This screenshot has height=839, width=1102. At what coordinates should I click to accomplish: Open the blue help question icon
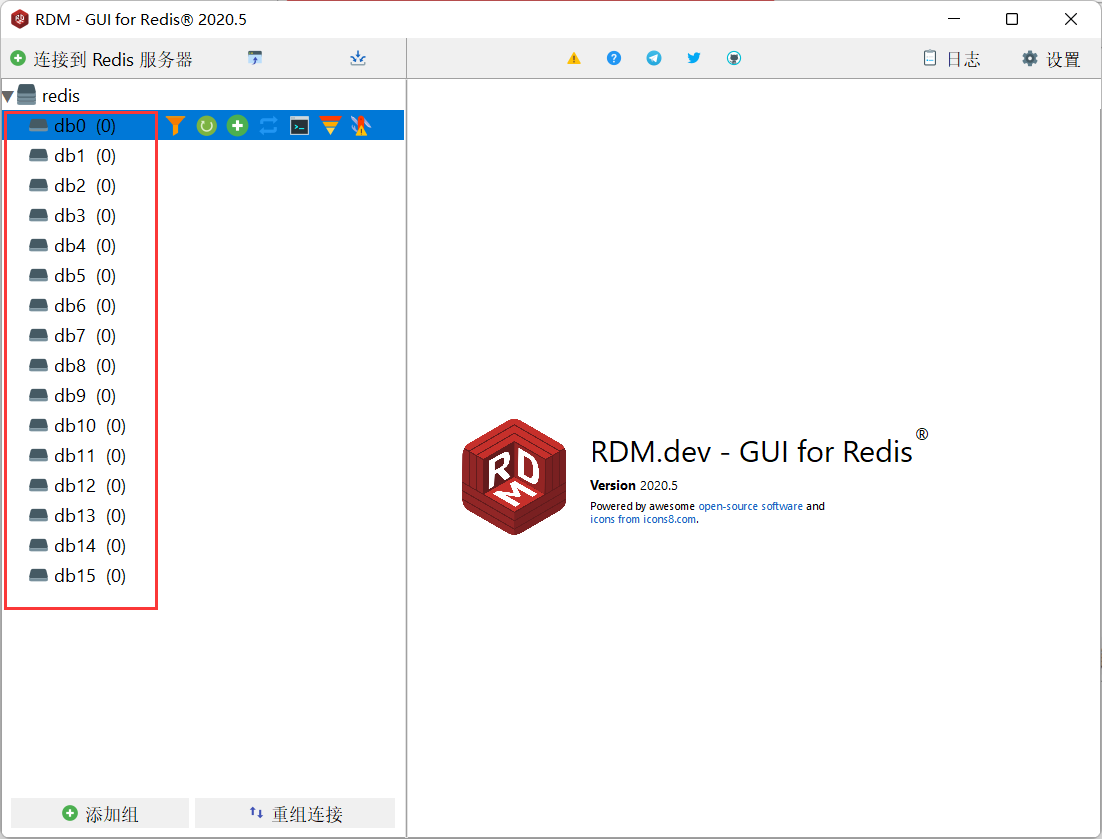[614, 58]
